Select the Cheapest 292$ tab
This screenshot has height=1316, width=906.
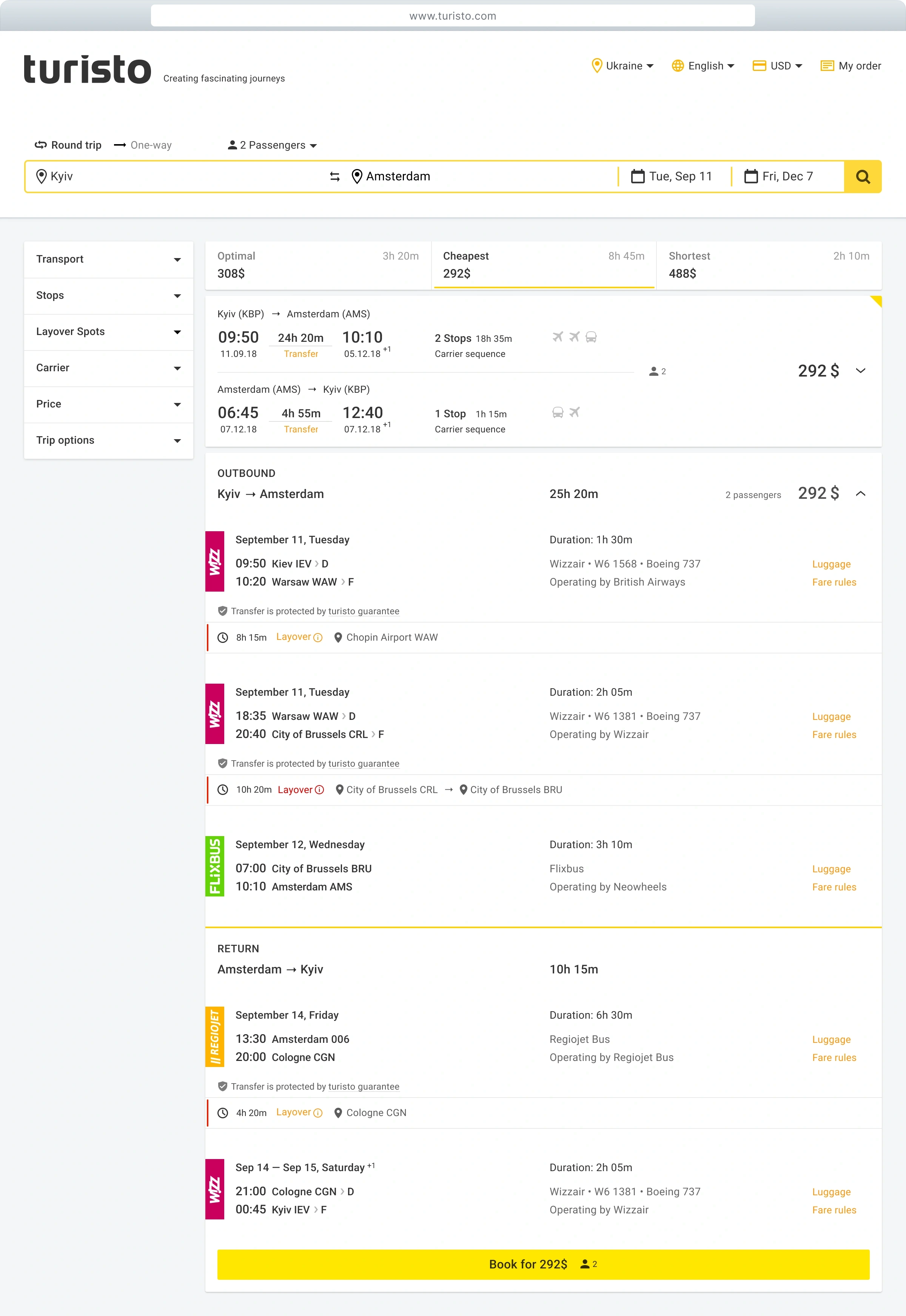coord(543,265)
